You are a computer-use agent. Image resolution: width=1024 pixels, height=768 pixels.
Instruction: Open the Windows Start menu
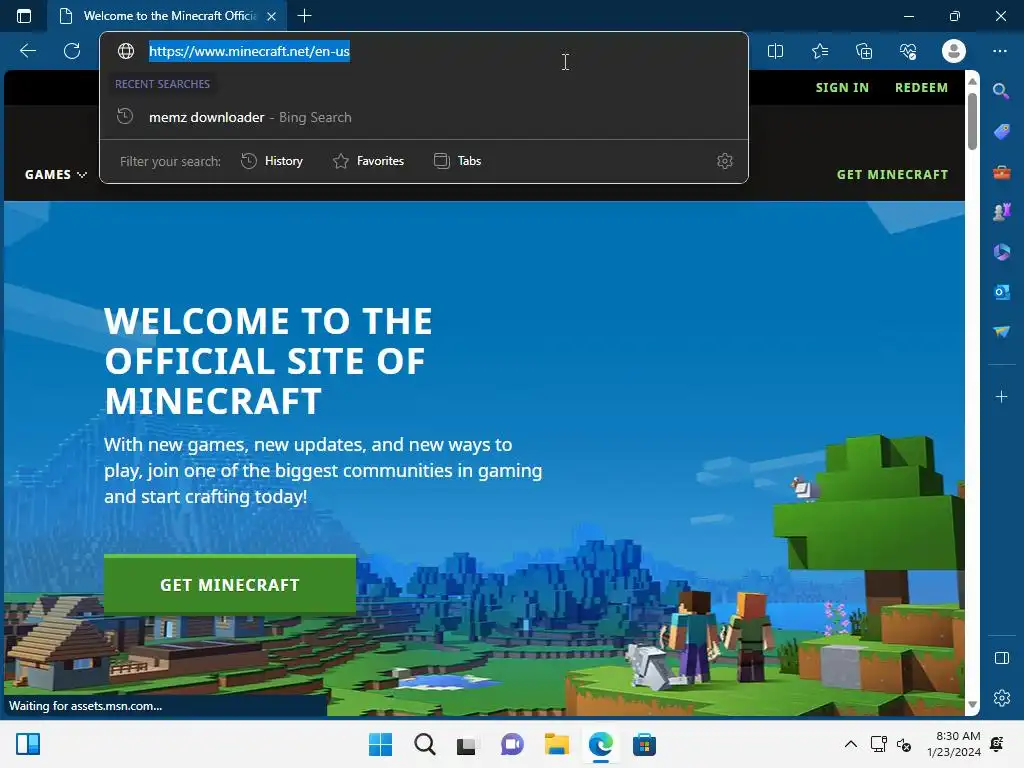(380, 744)
